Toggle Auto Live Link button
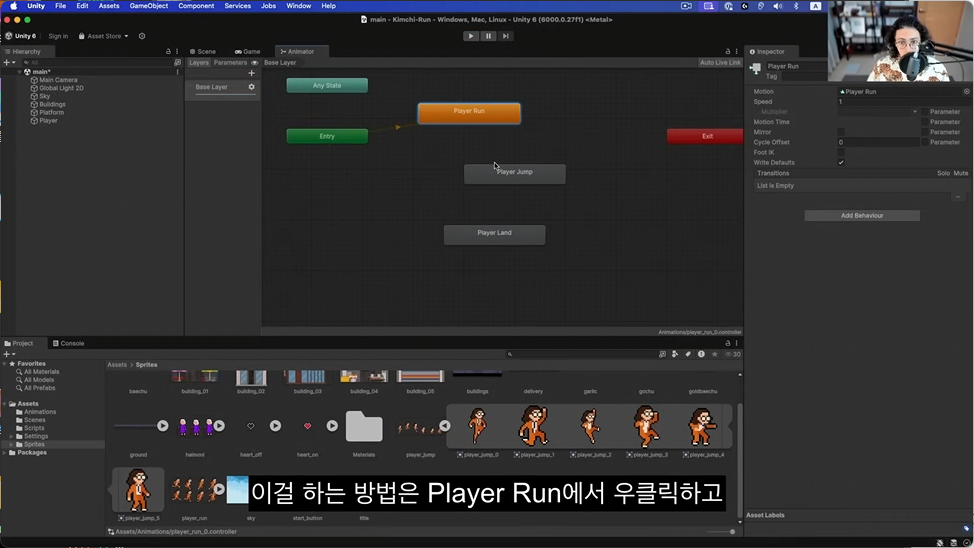974x548 pixels. tap(720, 63)
